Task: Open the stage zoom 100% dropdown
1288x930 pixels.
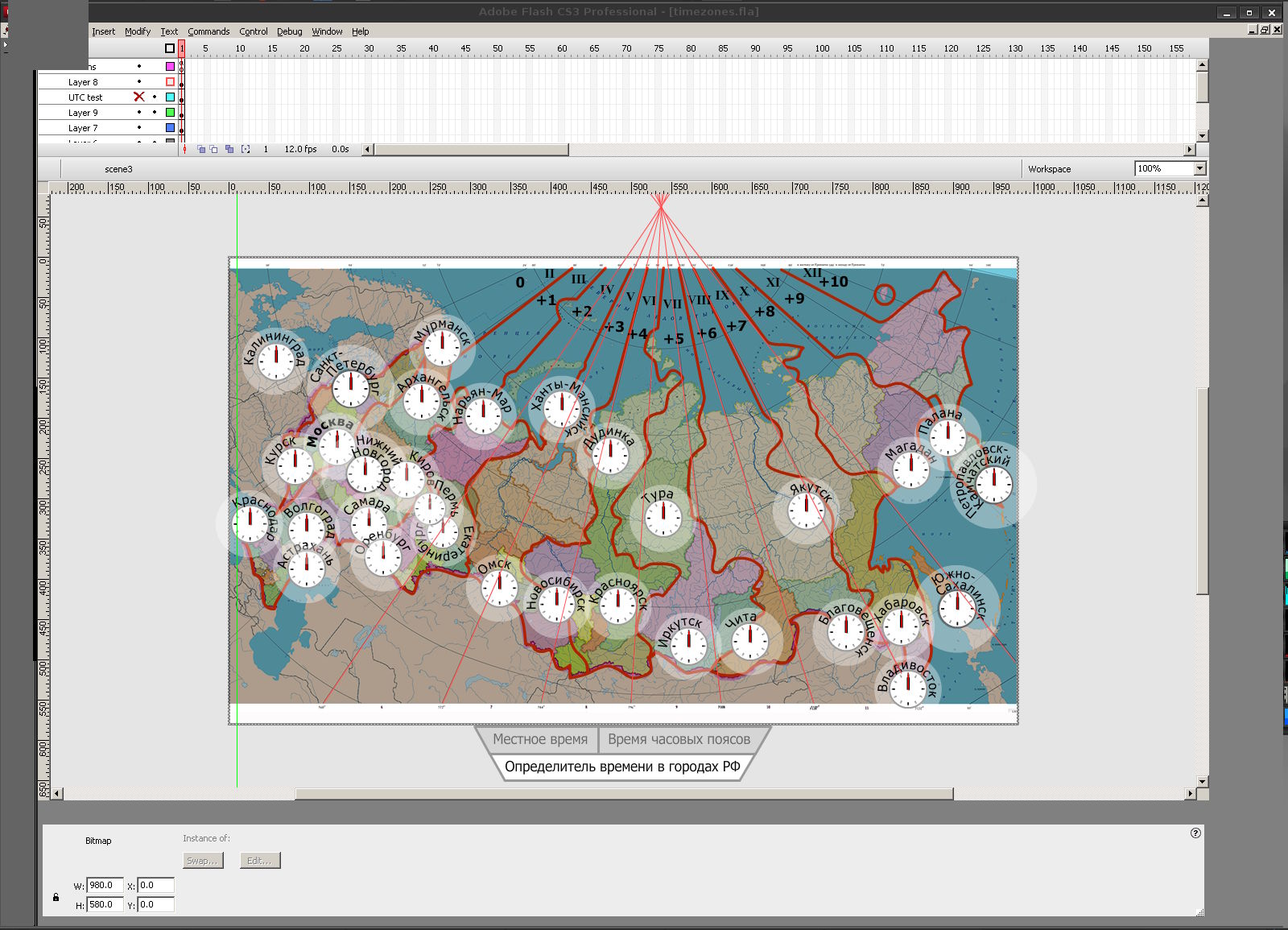Action: [1199, 168]
